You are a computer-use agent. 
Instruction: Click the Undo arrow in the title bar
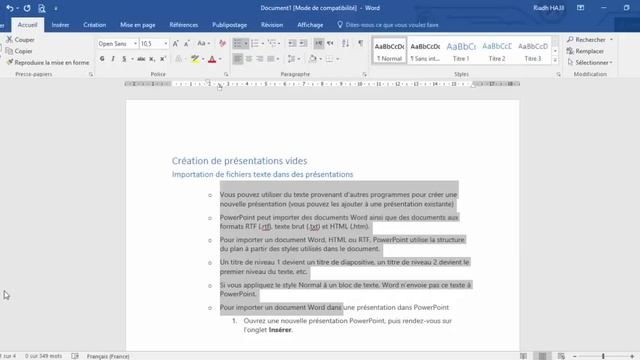pyautogui.click(x=9, y=8)
